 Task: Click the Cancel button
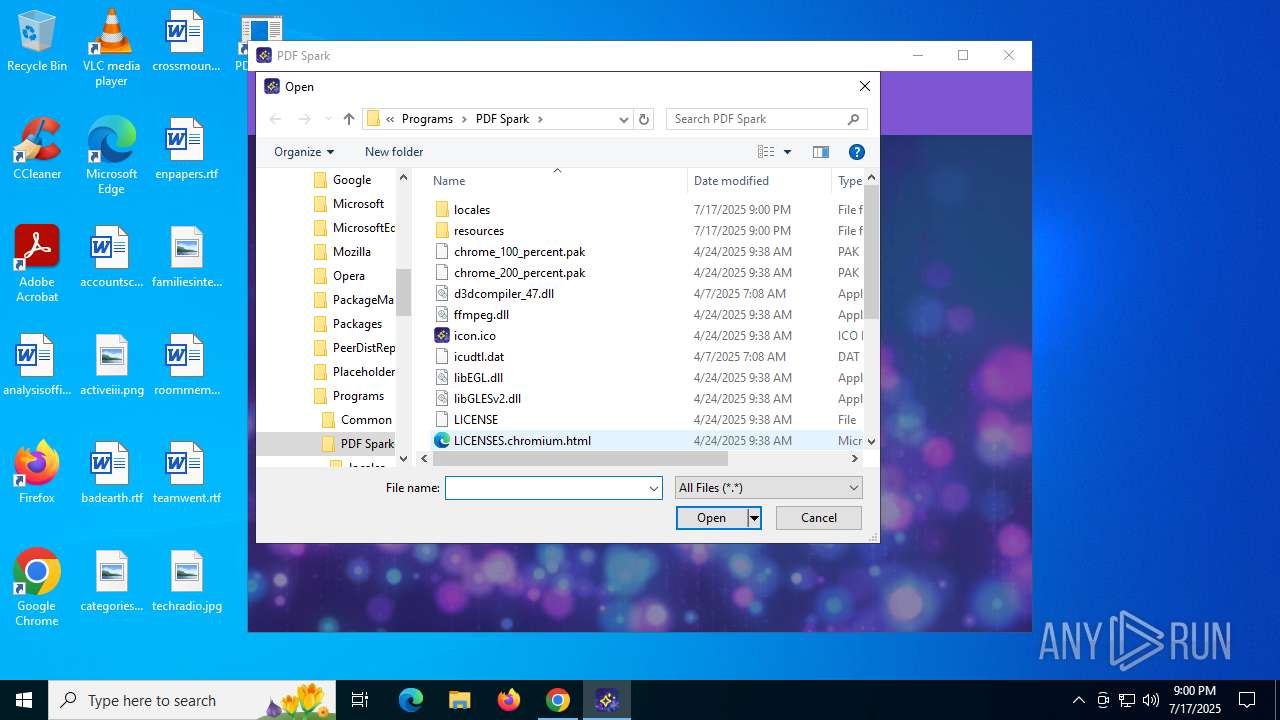click(819, 518)
